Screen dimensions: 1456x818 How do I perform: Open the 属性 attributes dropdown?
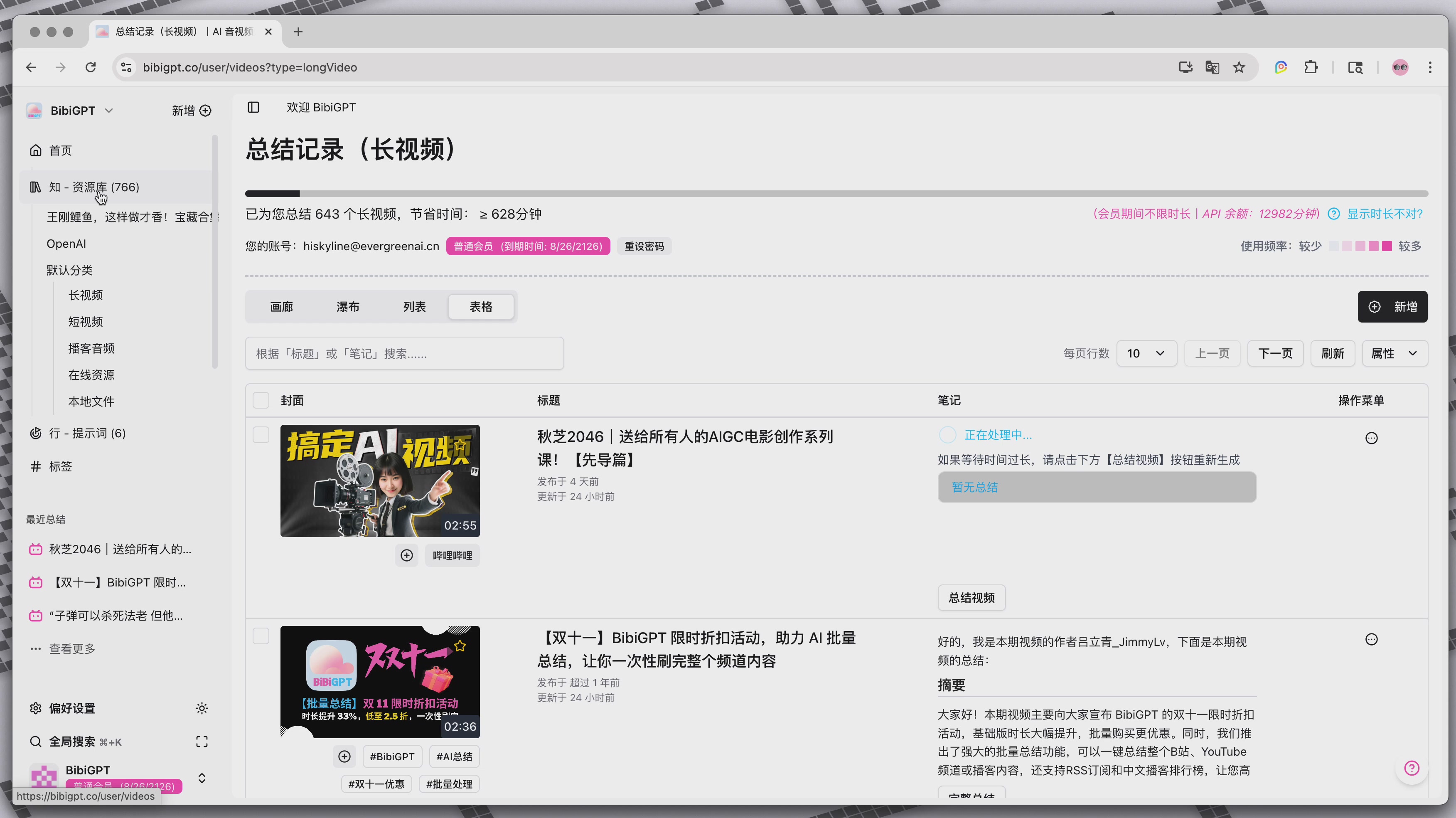(1395, 353)
